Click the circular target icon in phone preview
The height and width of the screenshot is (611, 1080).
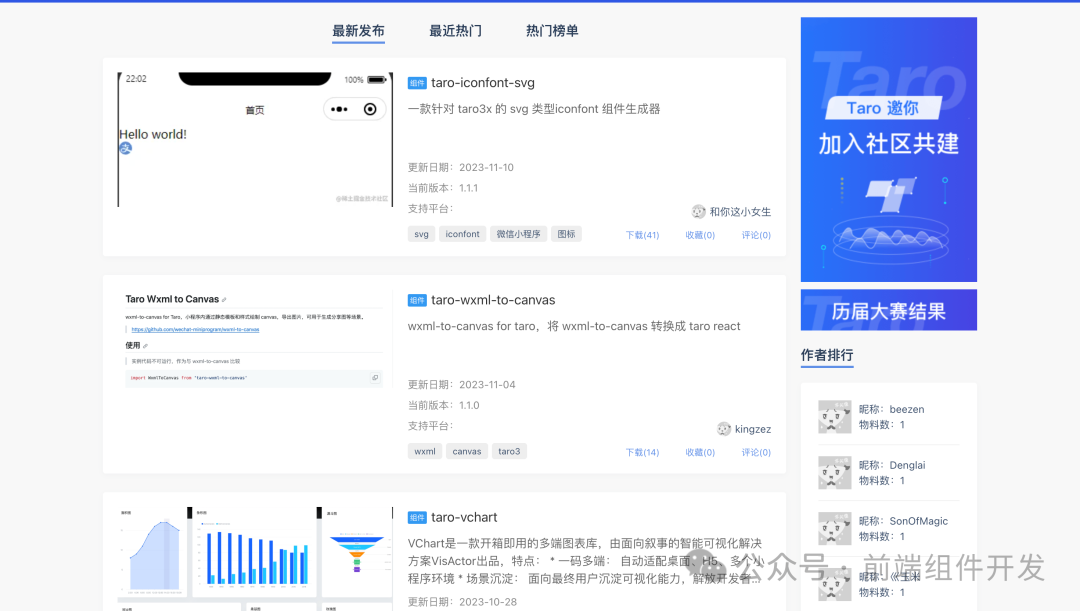point(370,109)
